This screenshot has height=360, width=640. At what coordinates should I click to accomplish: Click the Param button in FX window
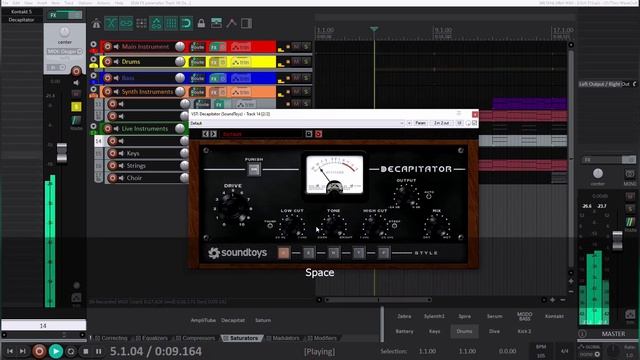420,123
